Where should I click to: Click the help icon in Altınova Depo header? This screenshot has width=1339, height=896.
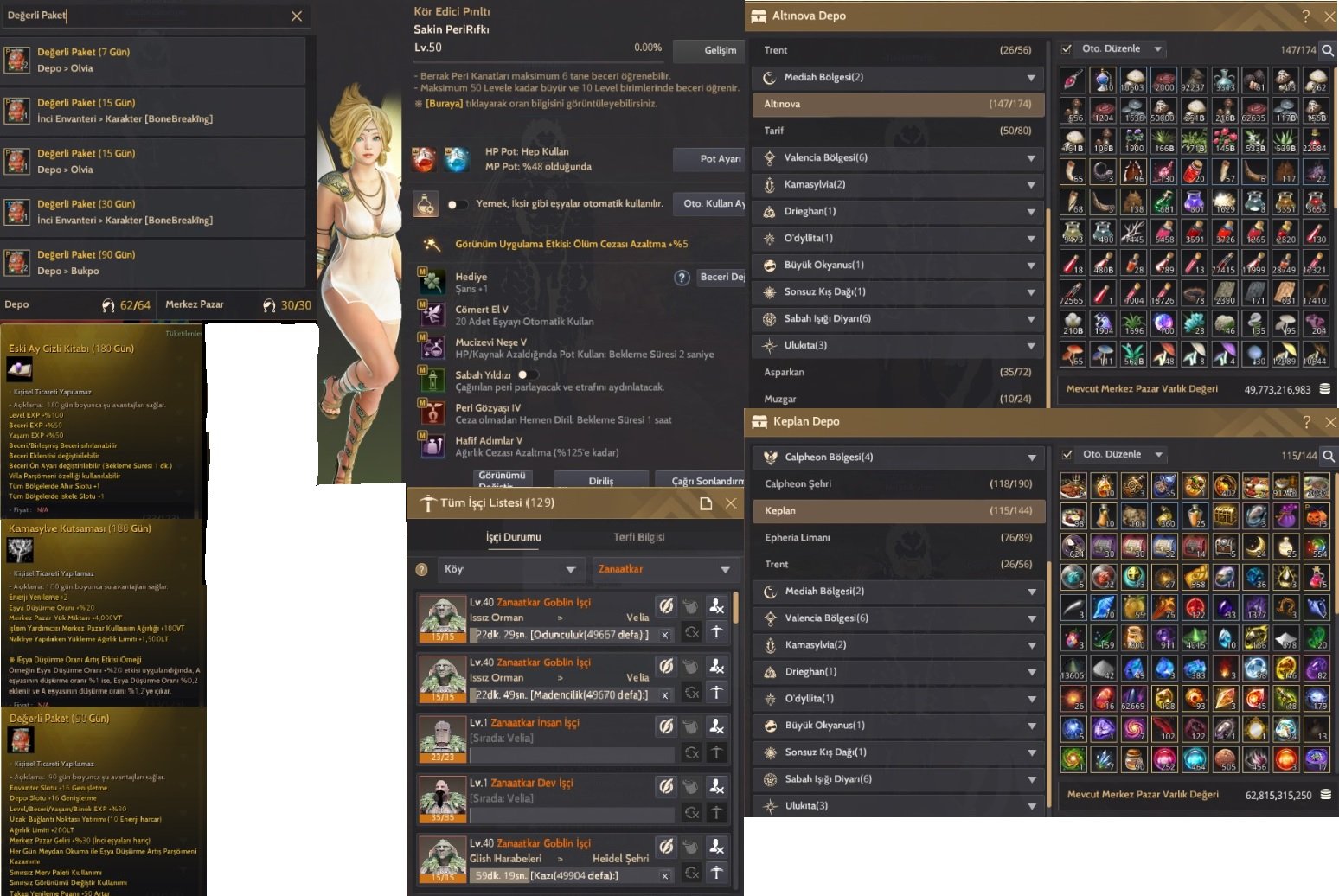[1306, 16]
